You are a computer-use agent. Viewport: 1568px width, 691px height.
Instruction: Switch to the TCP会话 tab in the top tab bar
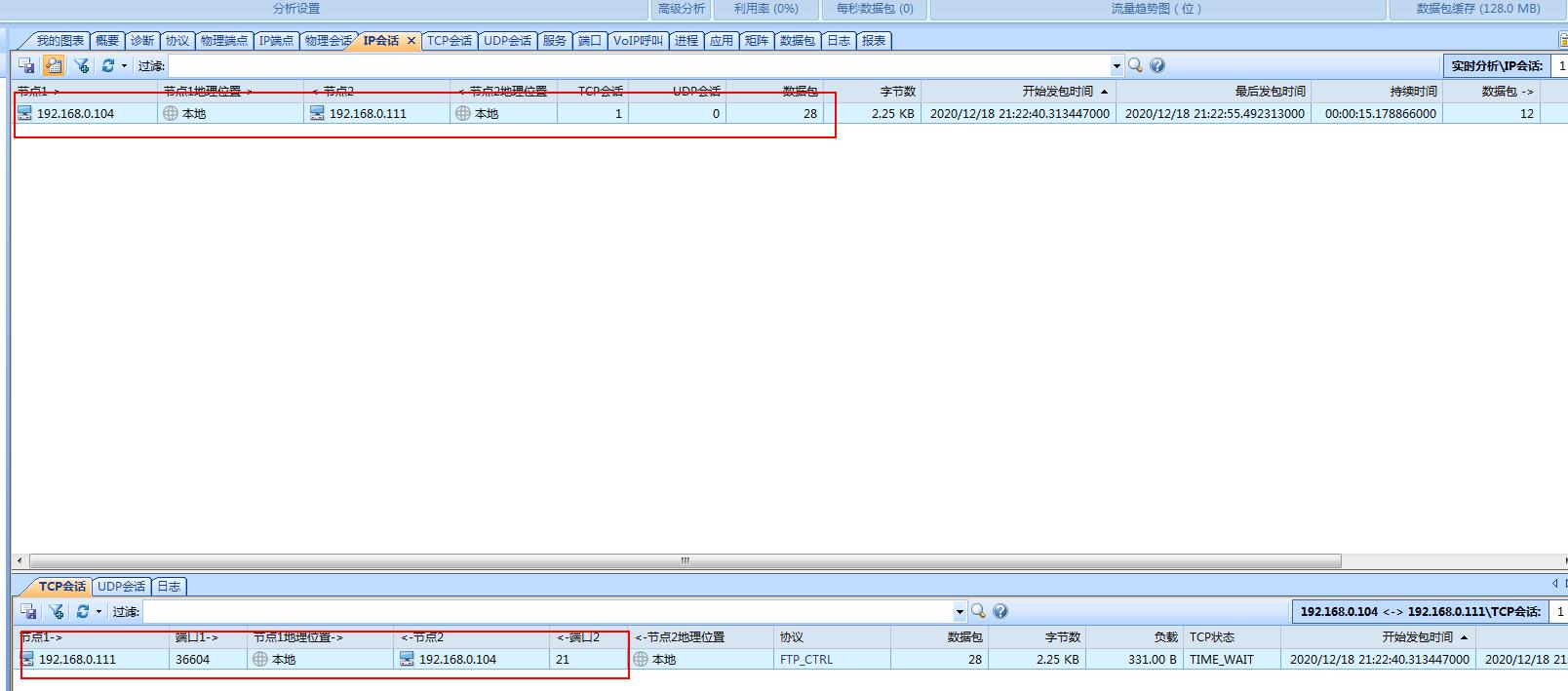tap(449, 41)
